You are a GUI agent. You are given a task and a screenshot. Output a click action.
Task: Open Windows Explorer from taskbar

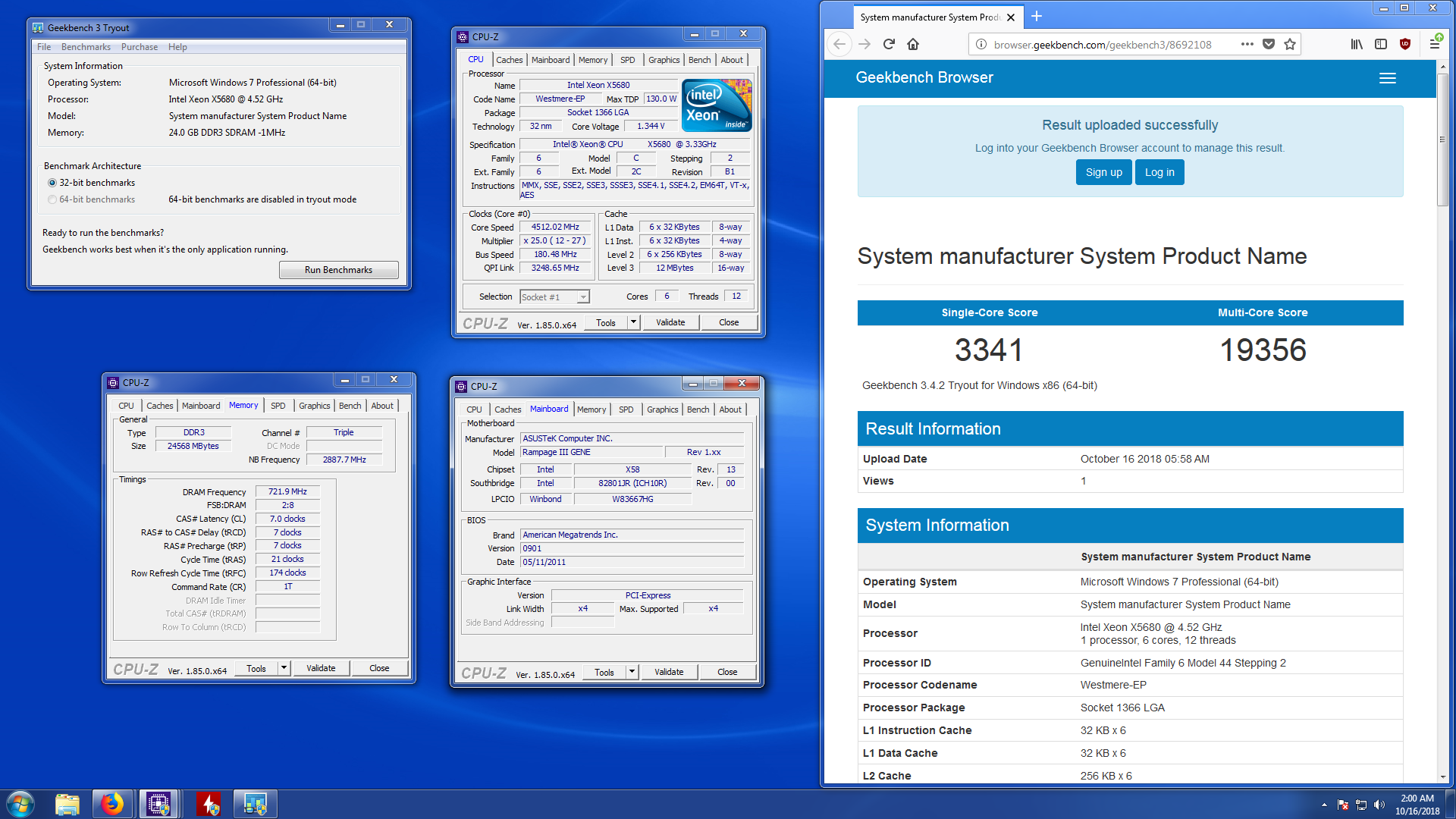coord(67,804)
